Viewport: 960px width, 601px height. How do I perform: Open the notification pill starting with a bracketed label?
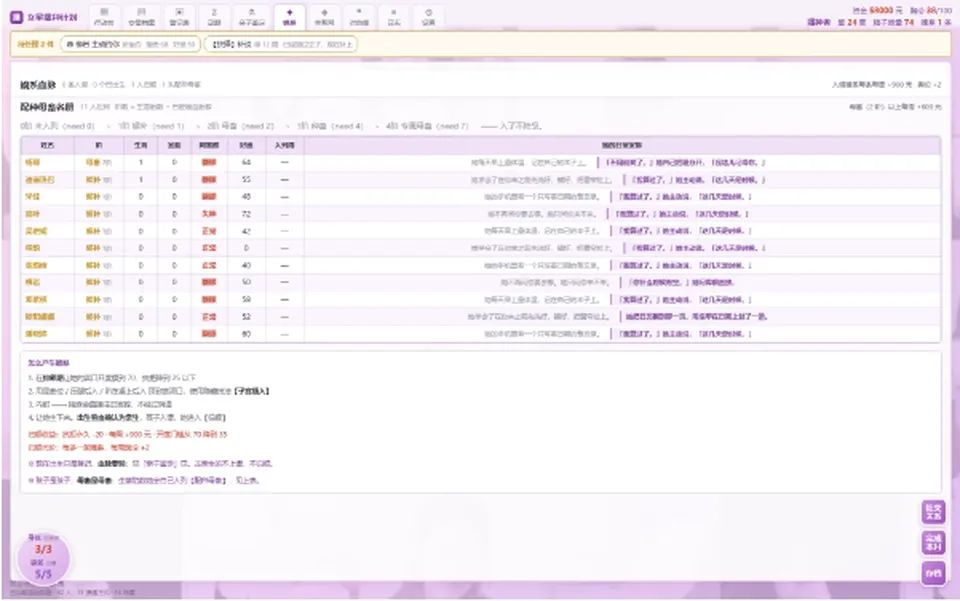pyautogui.click(x=280, y=44)
